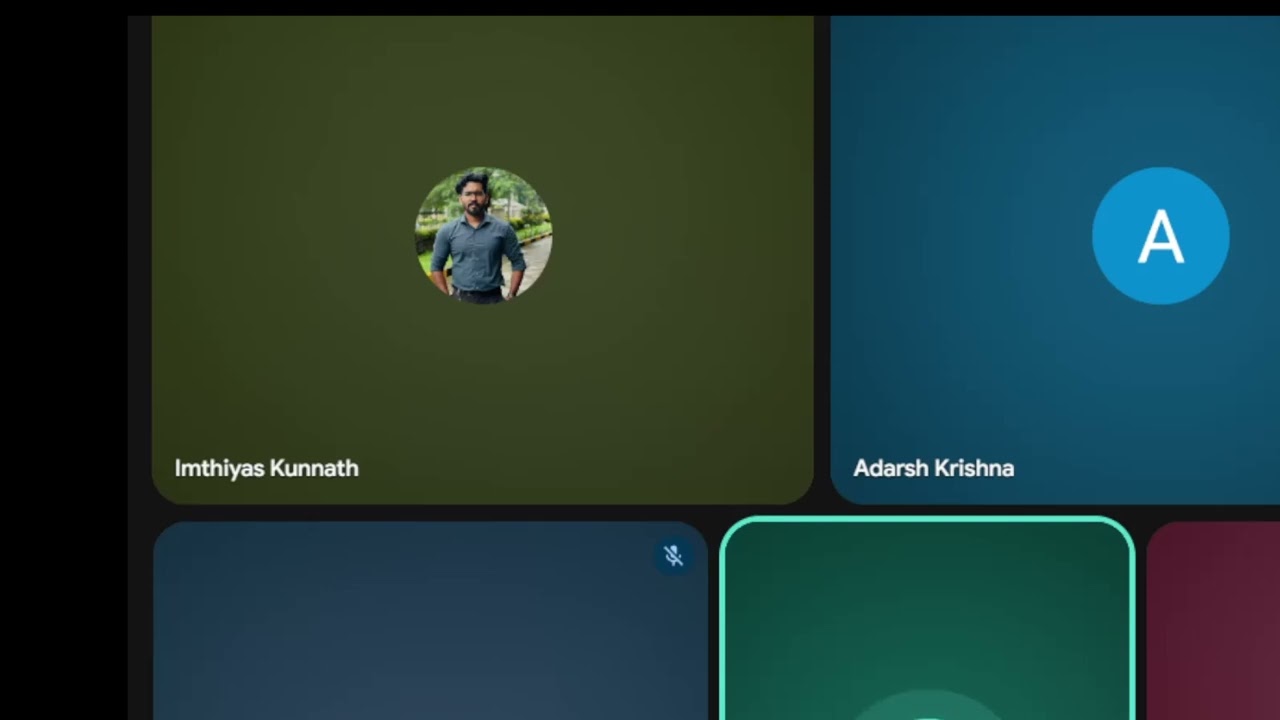The width and height of the screenshot is (1280, 720).
Task: Select the green-outlined active speaker tile
Action: coord(927,618)
